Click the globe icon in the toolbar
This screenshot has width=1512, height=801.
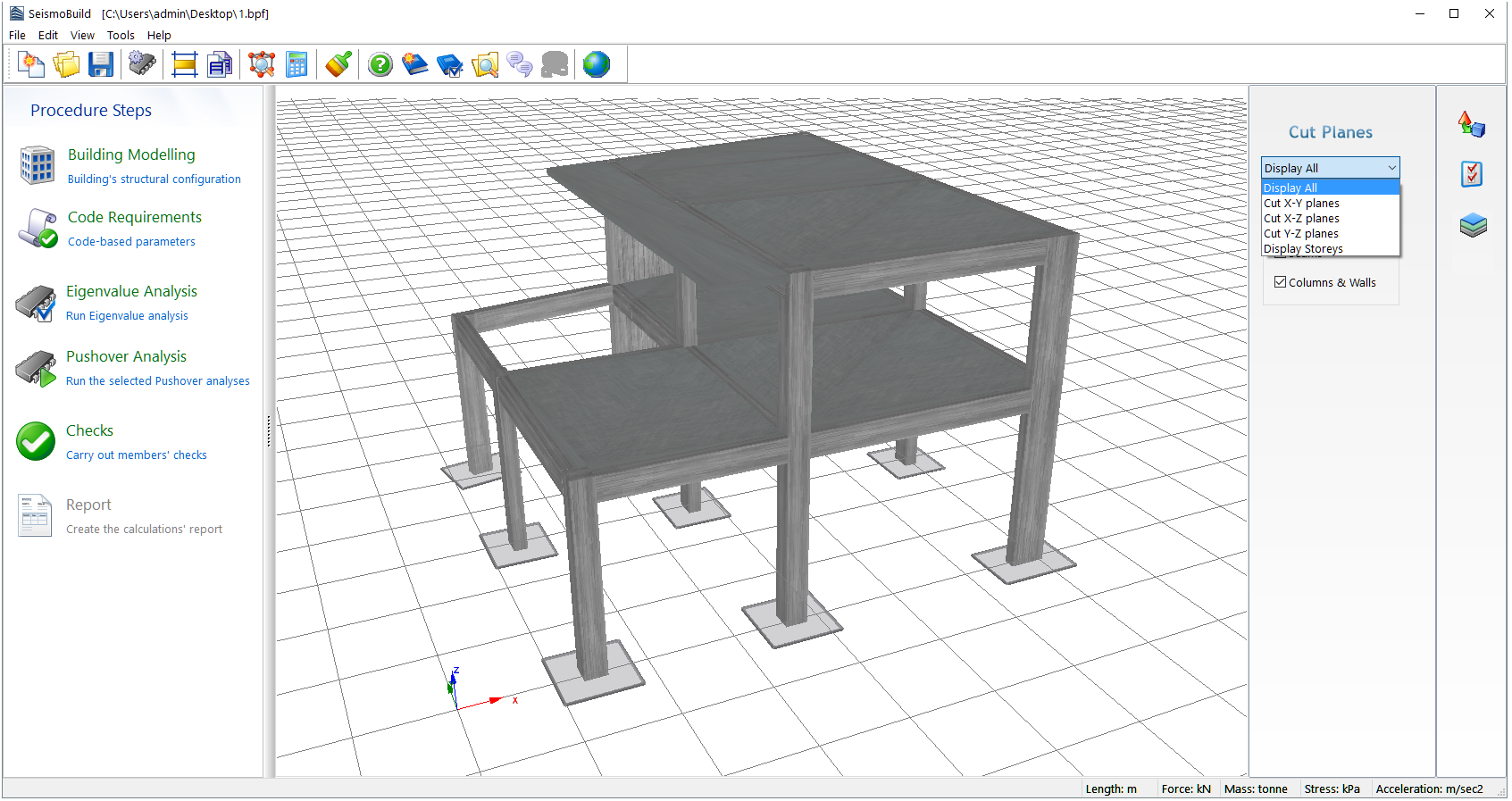(596, 64)
